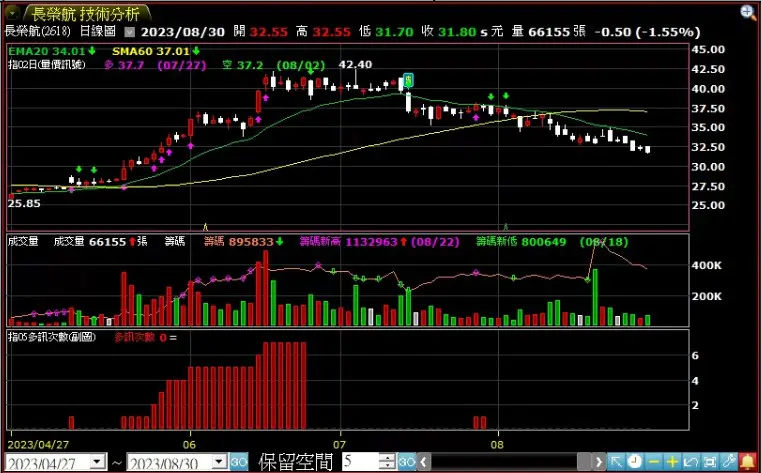The height and width of the screenshot is (473, 761).
Task: Increase 保留空間 with the up stepper arrow
Action: pyautogui.click(x=387, y=457)
